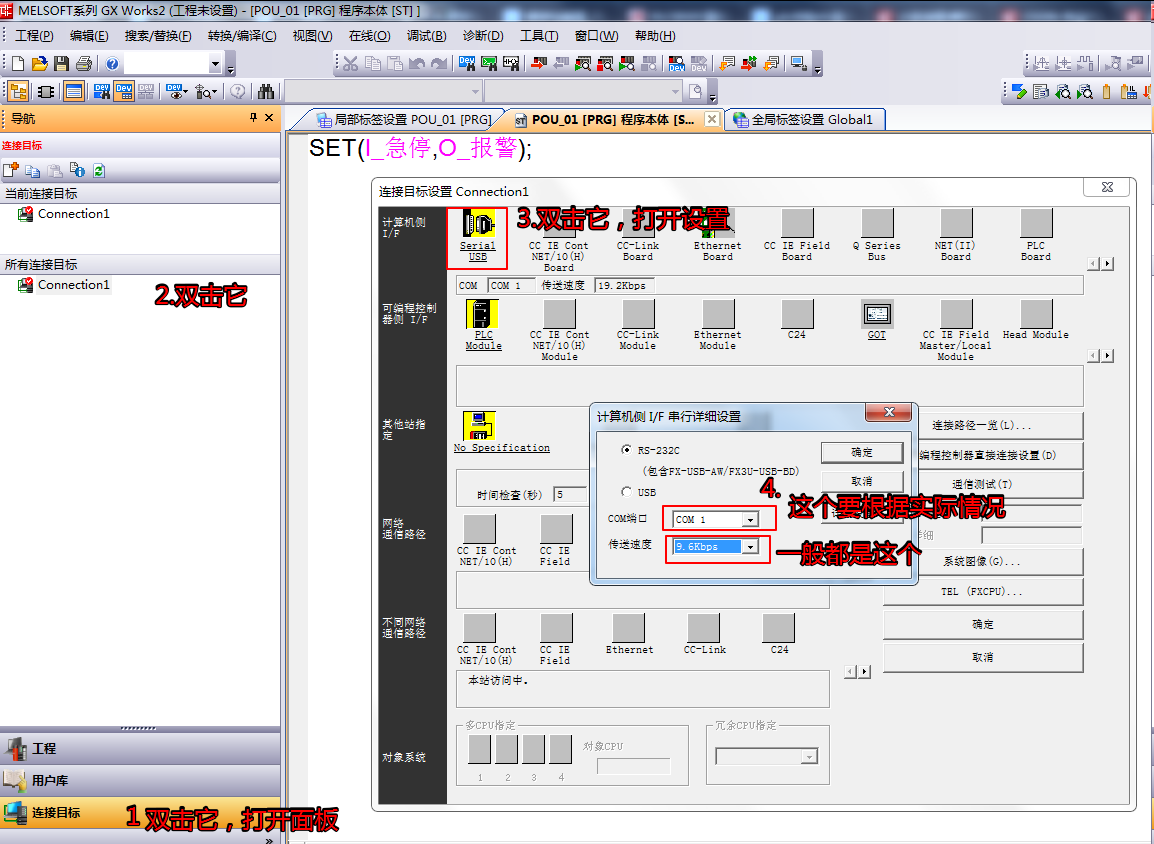Switch to the 全局标签设置 Global1 tab

click(805, 119)
